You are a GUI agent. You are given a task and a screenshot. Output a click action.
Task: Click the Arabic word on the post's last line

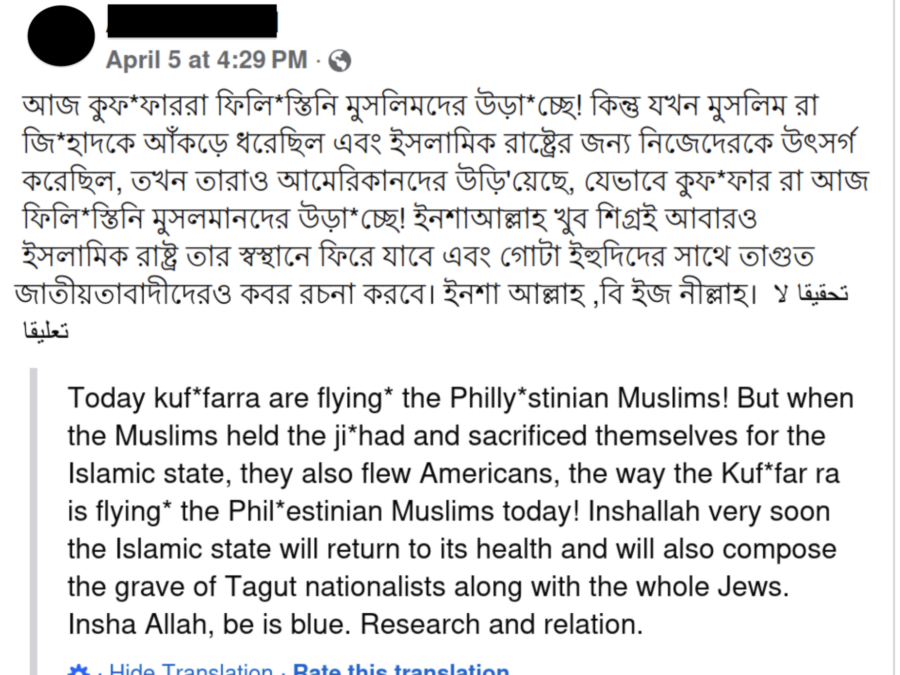pos(45,331)
